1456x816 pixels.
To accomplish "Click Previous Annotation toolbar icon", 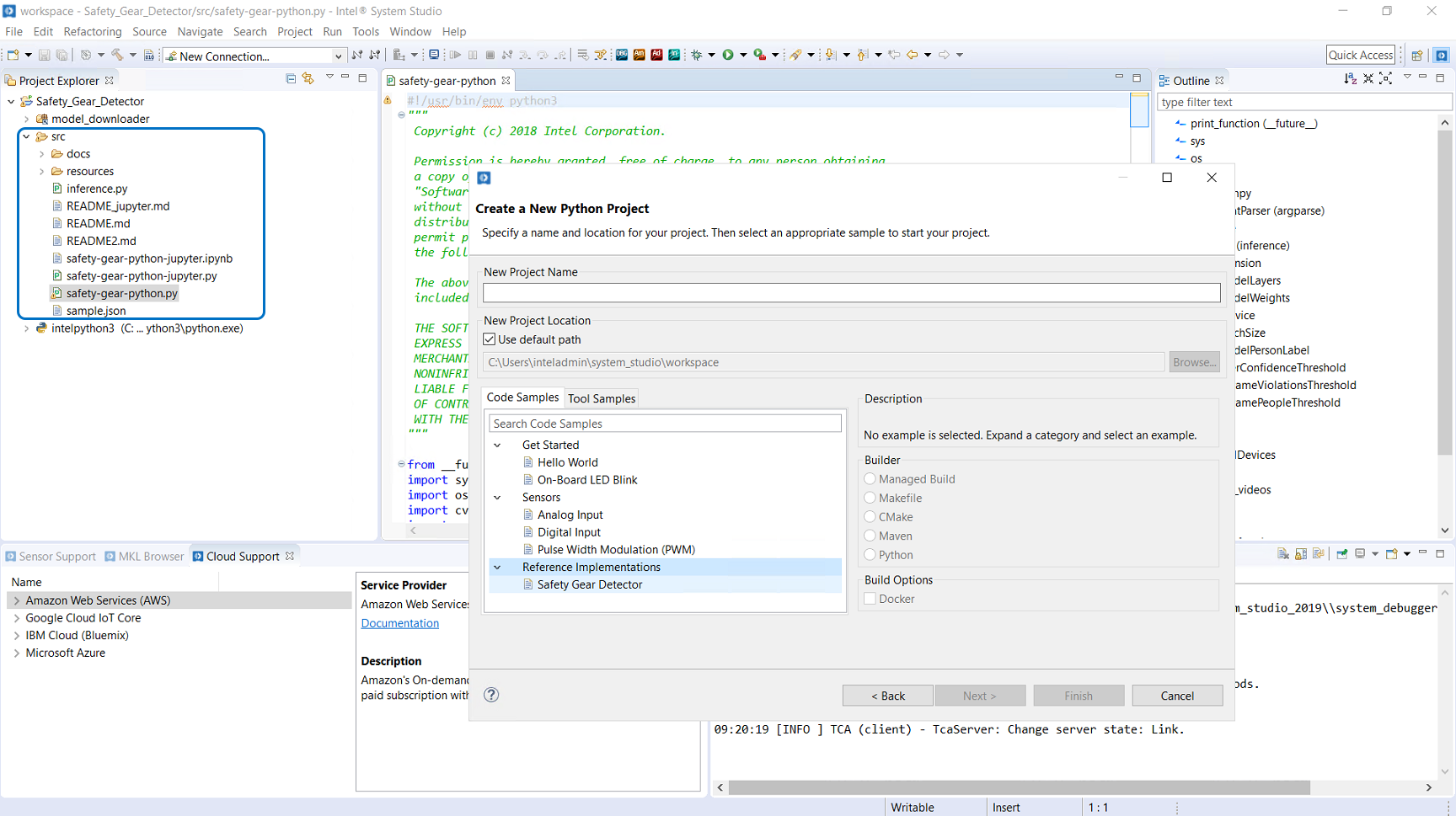I will [862, 56].
